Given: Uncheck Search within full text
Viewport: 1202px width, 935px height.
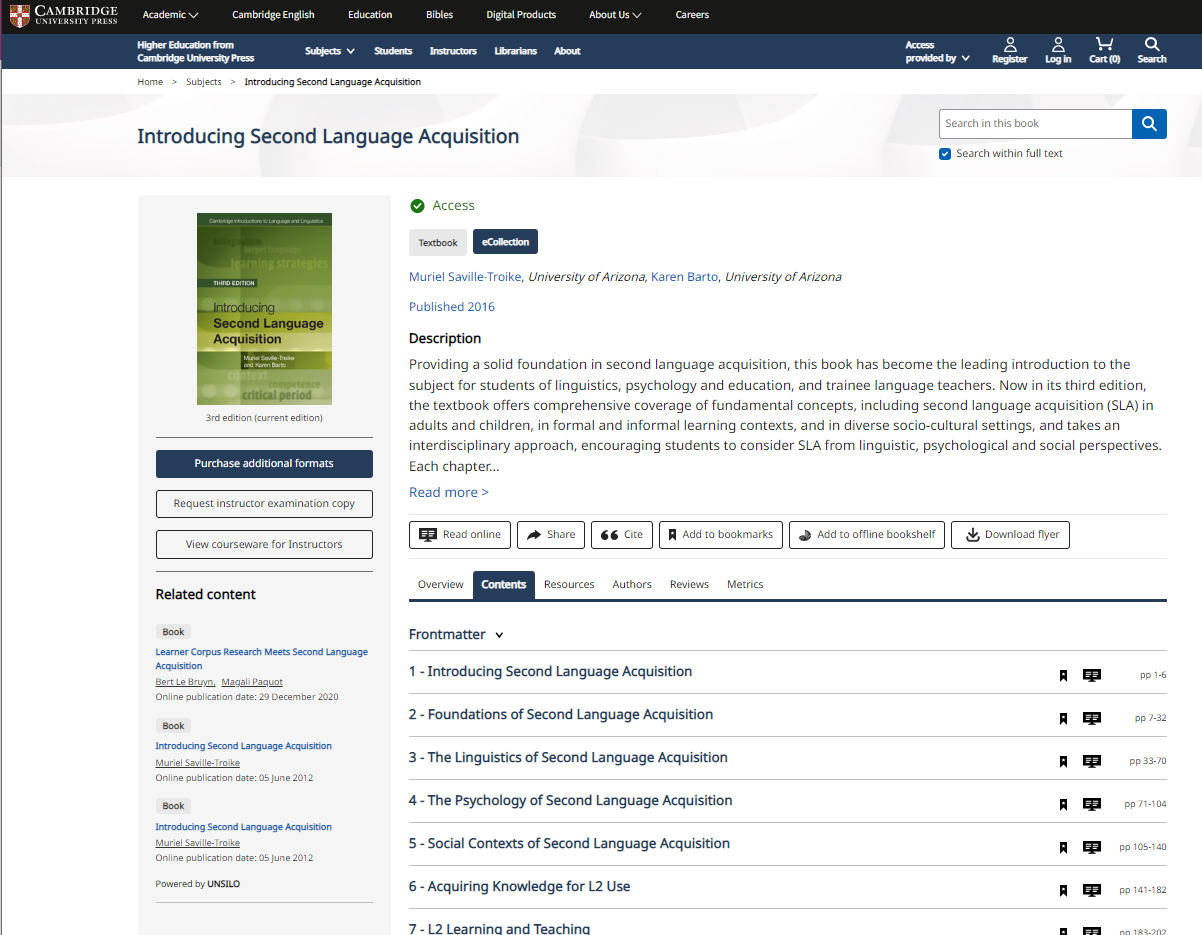Looking at the screenshot, I should [944, 153].
